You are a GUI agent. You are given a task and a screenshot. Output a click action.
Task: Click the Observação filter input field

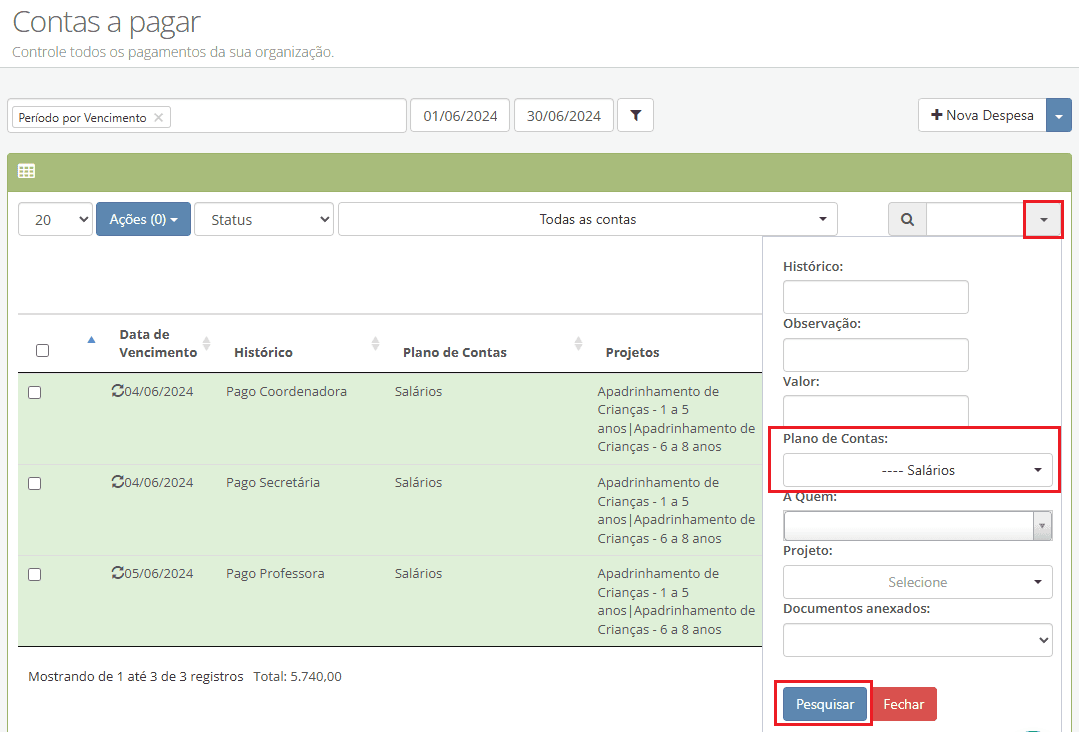point(875,355)
